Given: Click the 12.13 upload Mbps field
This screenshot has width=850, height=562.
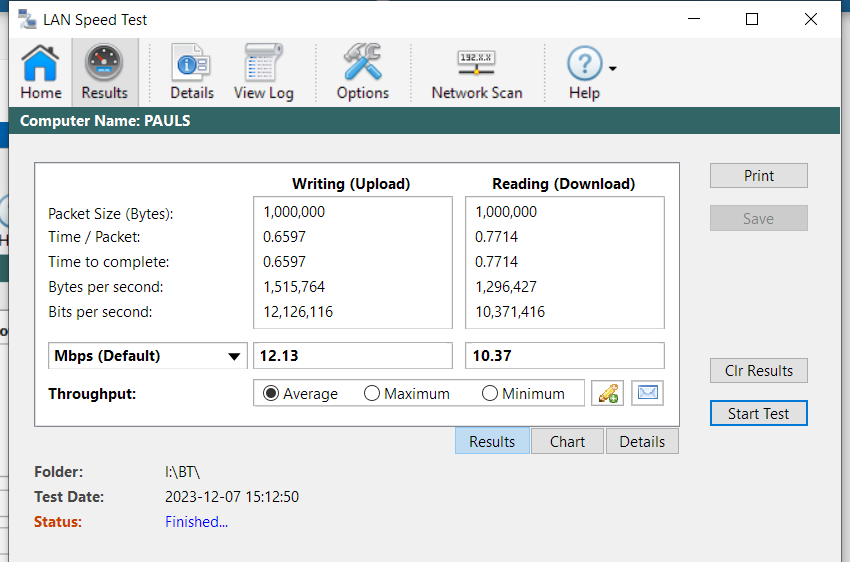Looking at the screenshot, I should [353, 356].
